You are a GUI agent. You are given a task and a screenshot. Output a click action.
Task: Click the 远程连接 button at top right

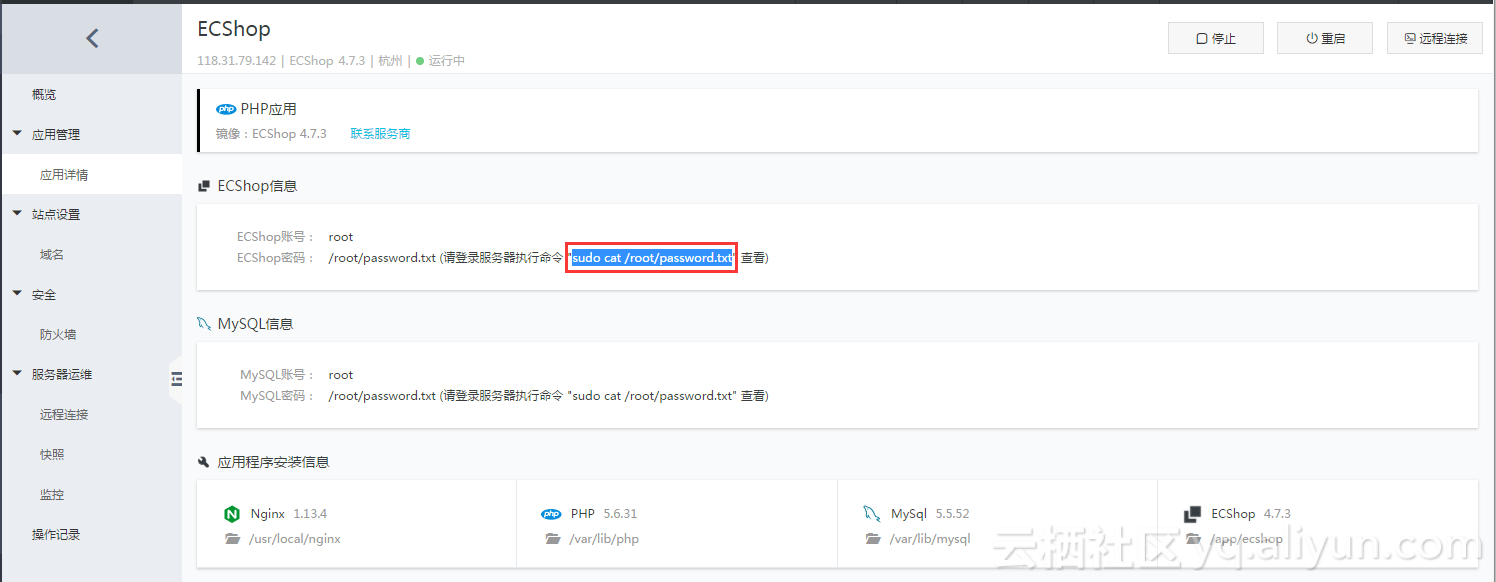[x=1435, y=38]
